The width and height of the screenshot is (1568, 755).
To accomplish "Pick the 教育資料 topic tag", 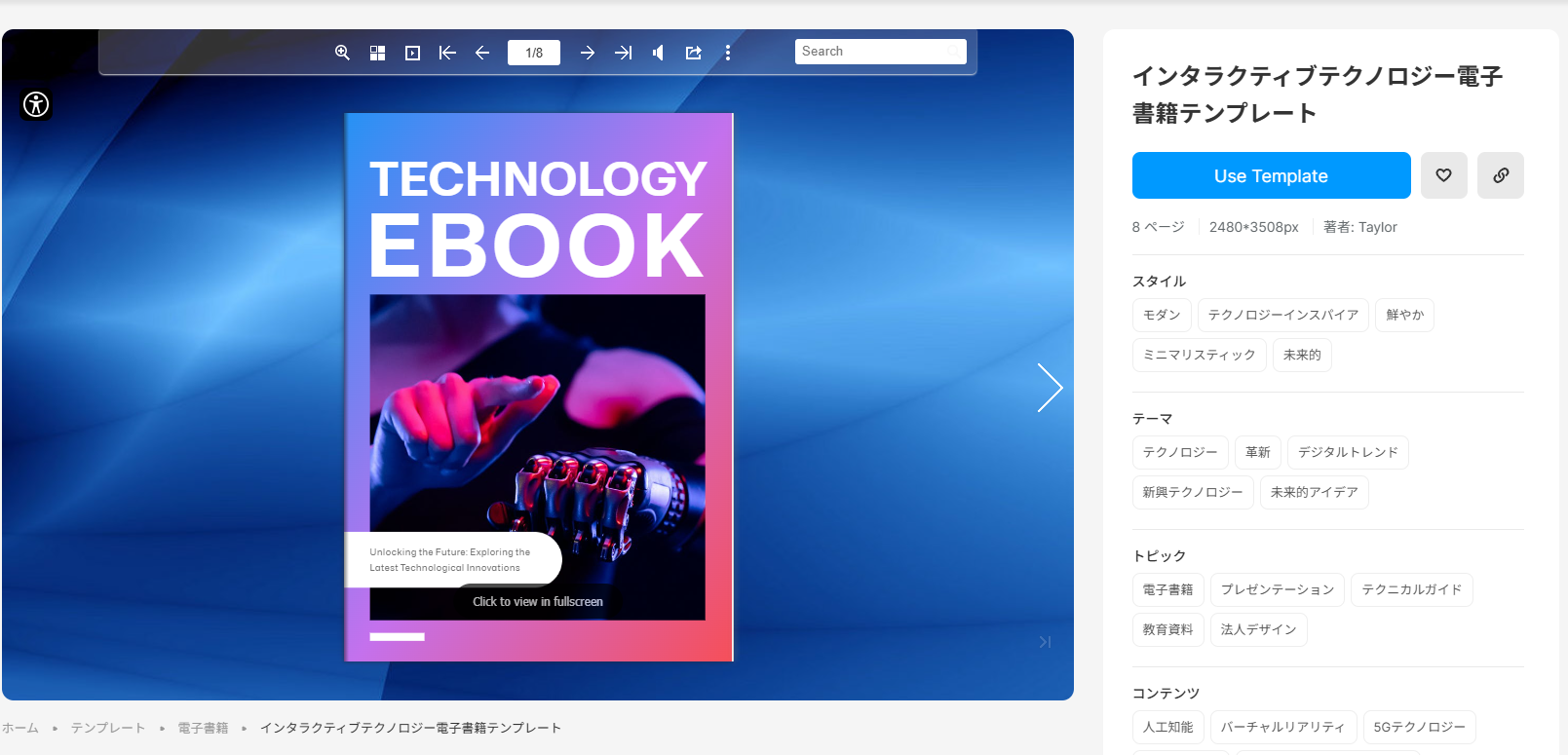I will 1168,629.
